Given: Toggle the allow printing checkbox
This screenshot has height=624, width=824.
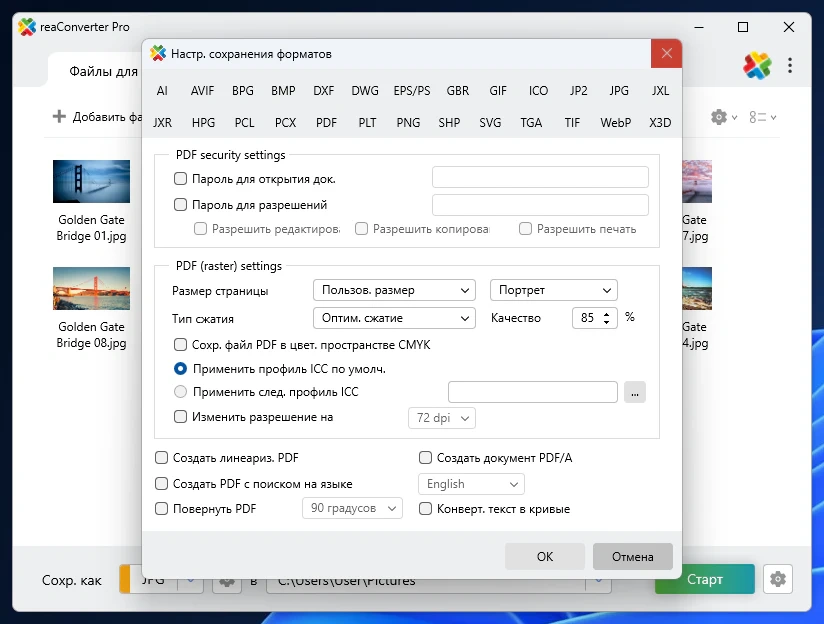Looking at the screenshot, I should [525, 229].
